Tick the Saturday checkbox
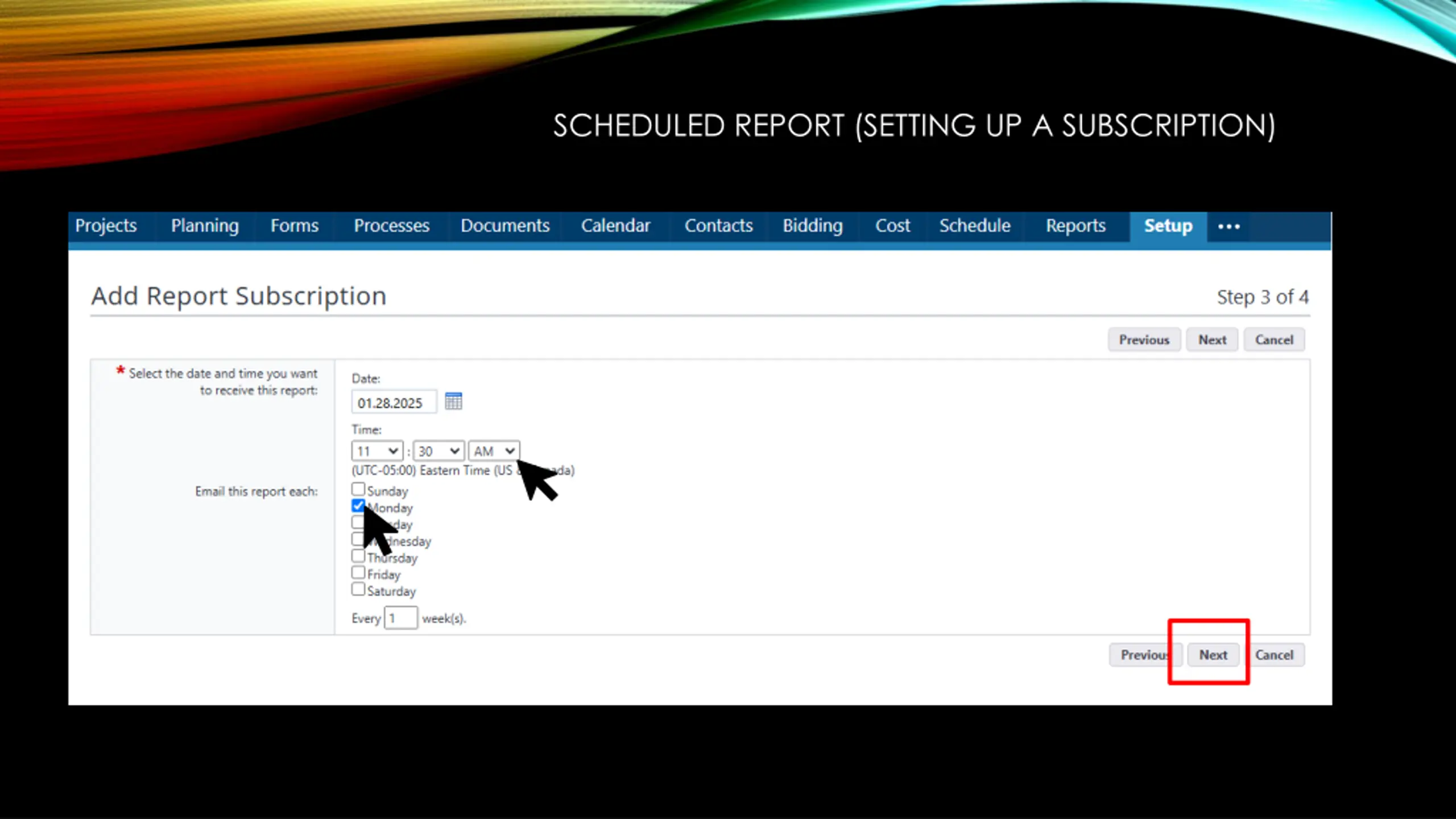Screen dimensions: 1456x819 [358, 589]
